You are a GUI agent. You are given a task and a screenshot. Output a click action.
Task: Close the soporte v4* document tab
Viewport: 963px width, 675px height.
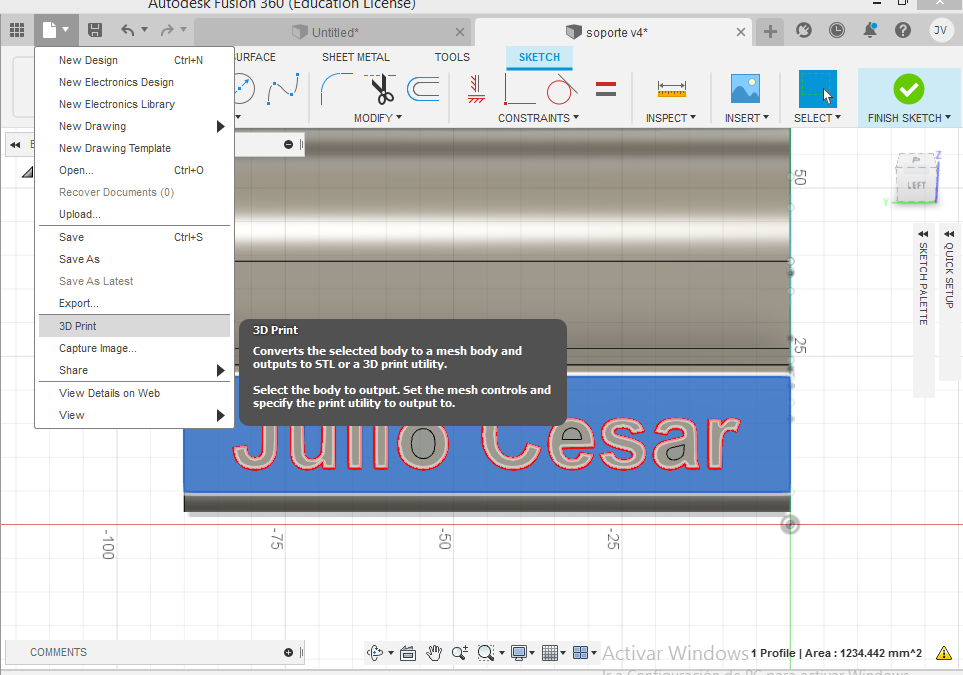coord(741,32)
